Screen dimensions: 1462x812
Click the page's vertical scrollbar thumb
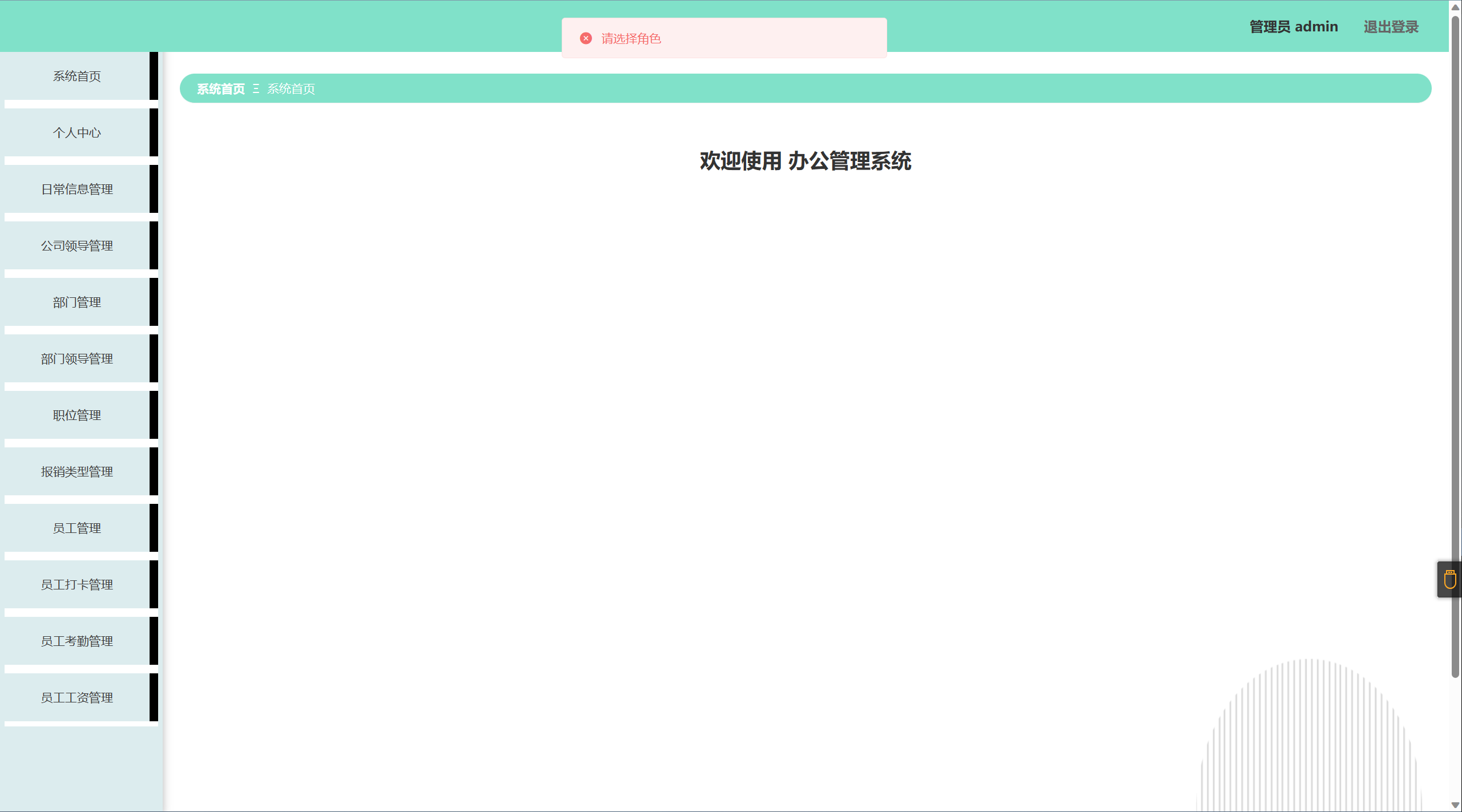(1455, 342)
